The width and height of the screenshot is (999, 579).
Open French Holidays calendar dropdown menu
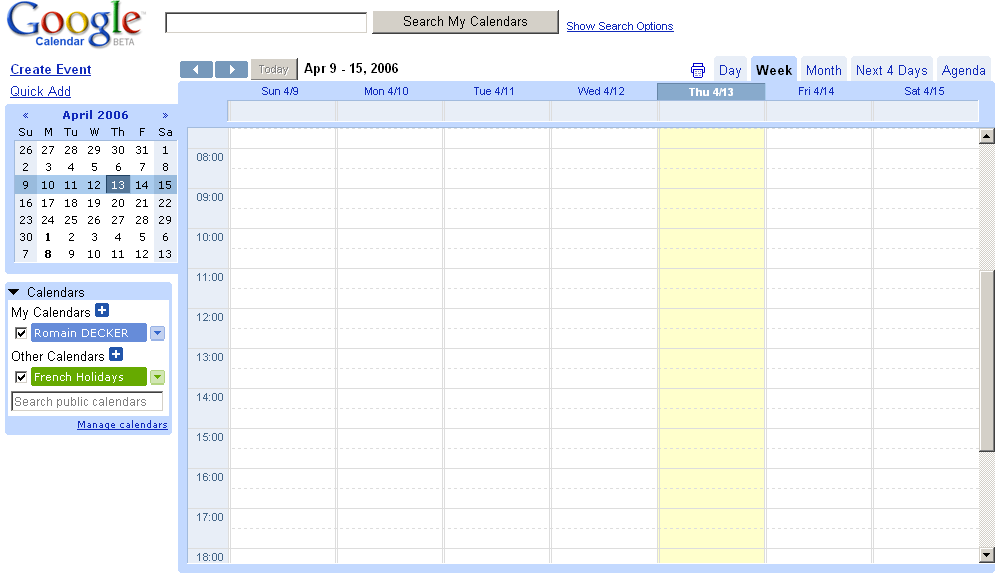point(157,377)
